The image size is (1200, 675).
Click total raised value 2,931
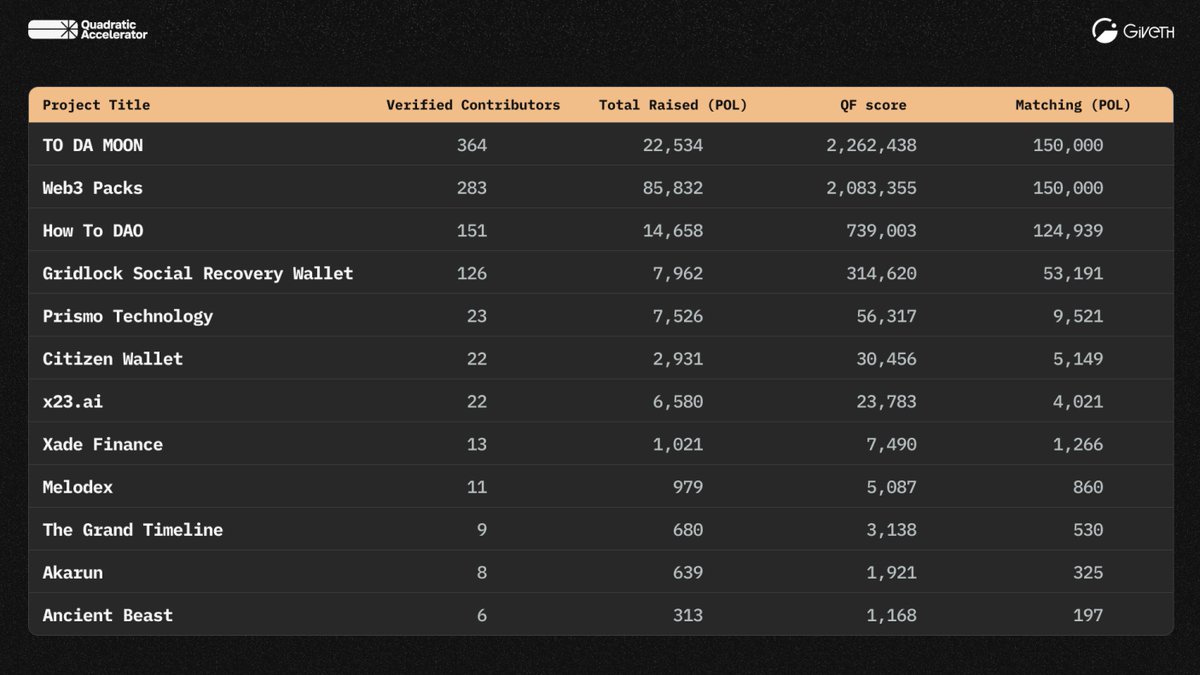click(x=678, y=359)
